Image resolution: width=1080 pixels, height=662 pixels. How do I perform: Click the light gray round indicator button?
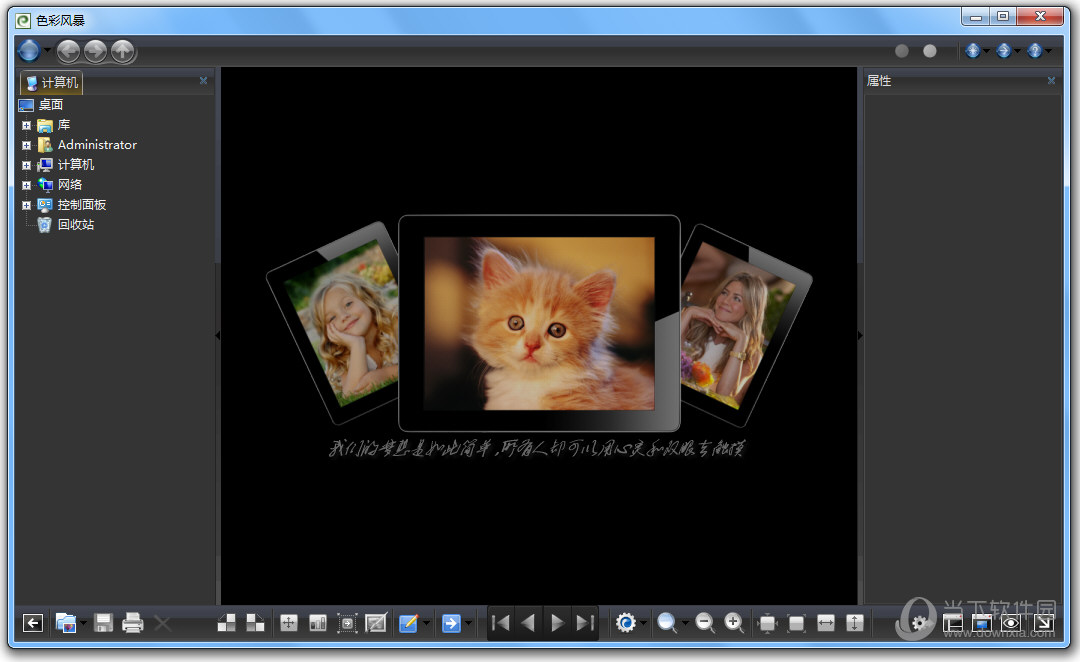click(930, 51)
